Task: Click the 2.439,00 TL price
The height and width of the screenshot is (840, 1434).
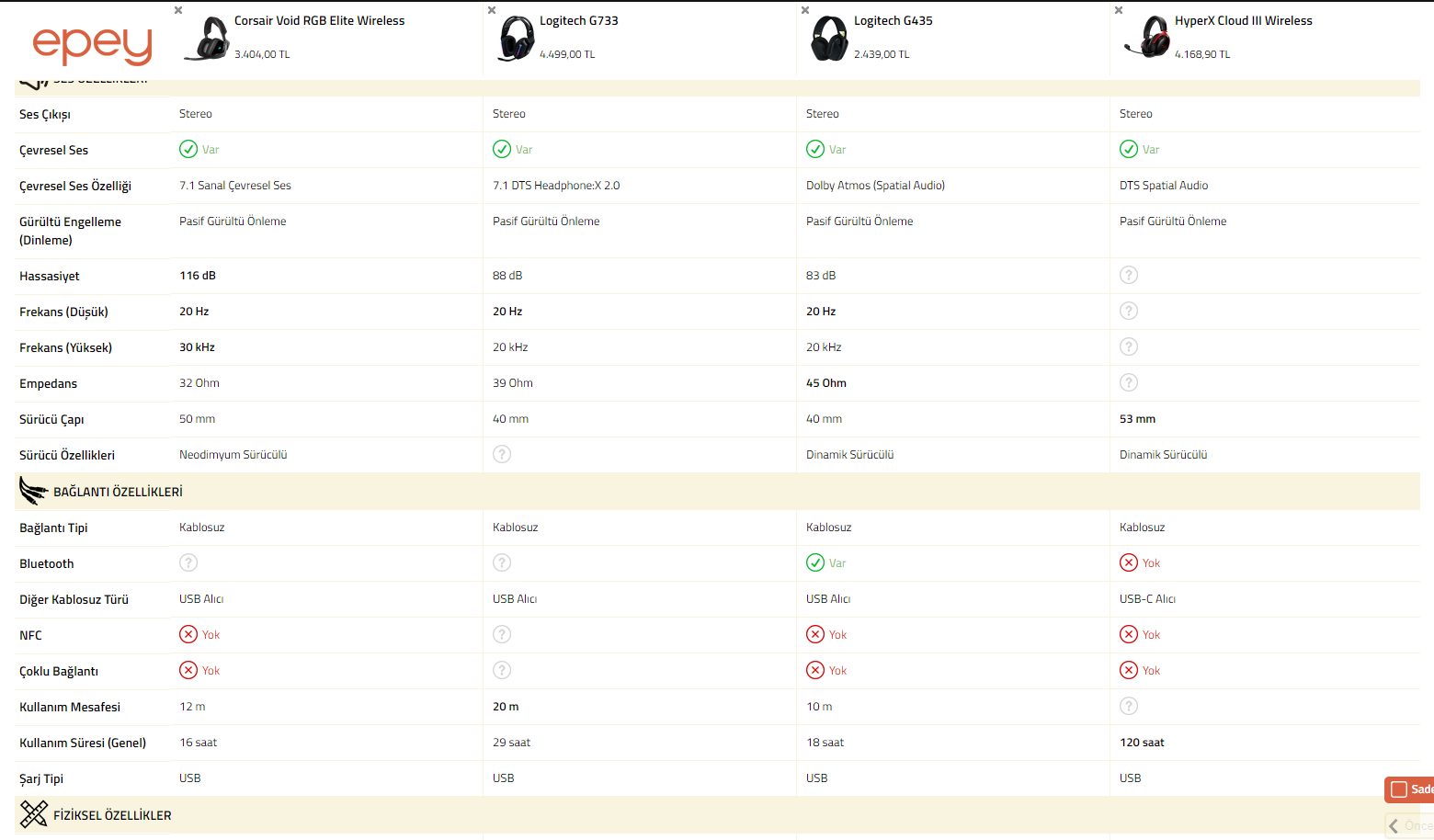Action: [x=882, y=54]
